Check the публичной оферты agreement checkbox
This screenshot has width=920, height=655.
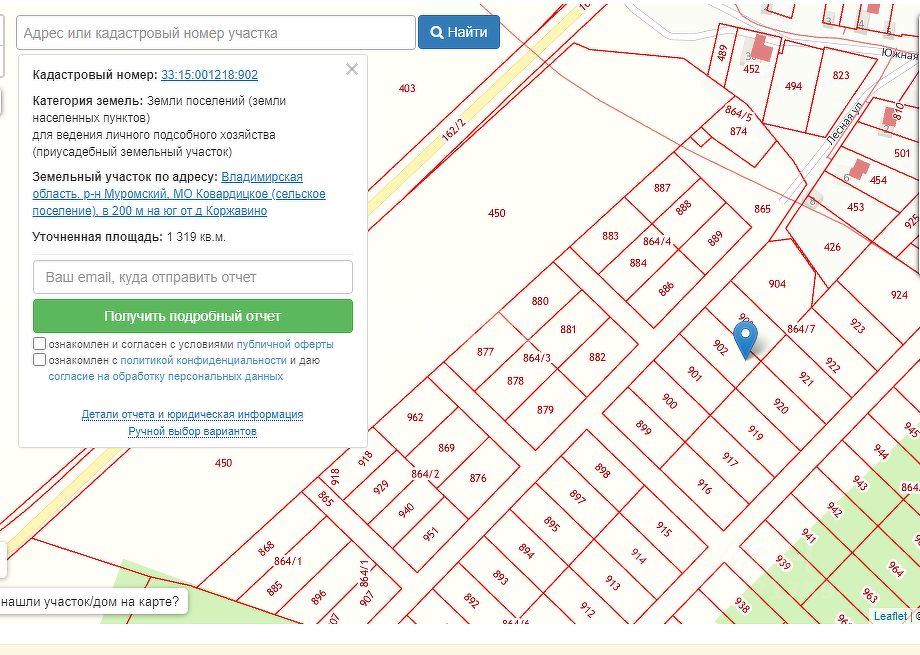[39, 344]
